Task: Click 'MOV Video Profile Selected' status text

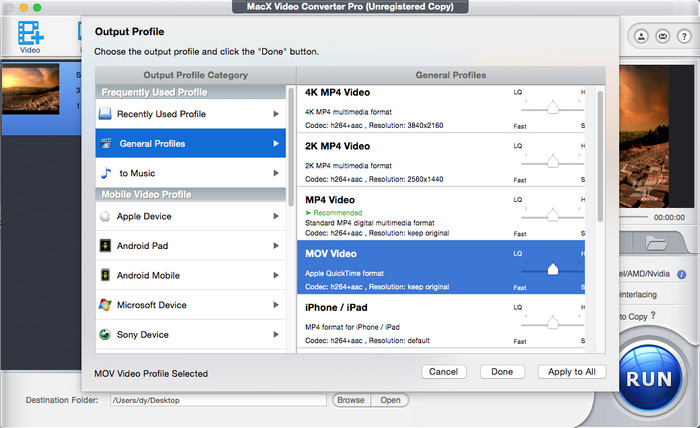Action: pos(151,374)
